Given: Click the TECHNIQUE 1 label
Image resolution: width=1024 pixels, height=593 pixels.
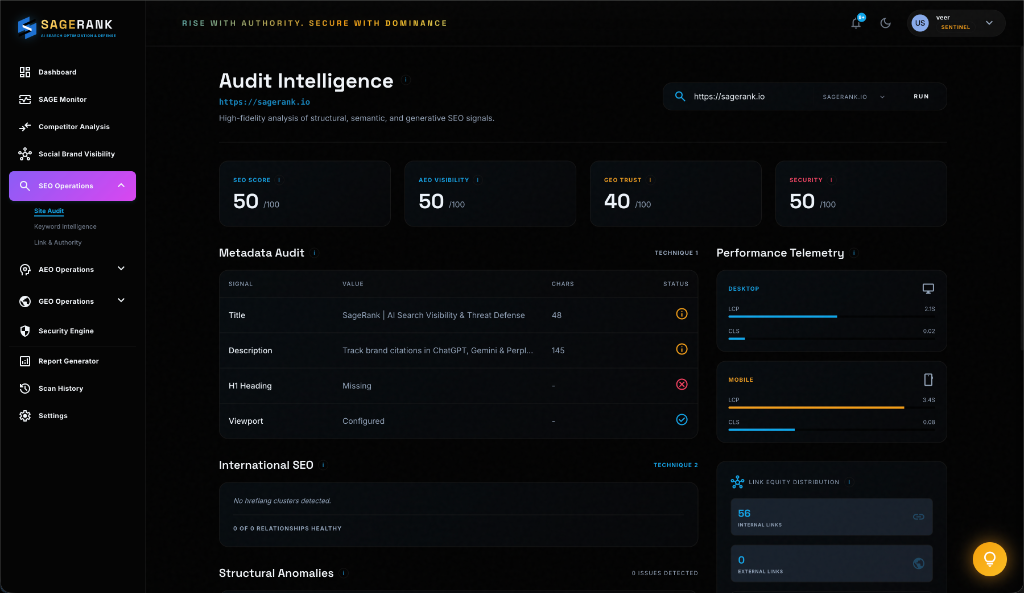Looking at the screenshot, I should [x=676, y=253].
